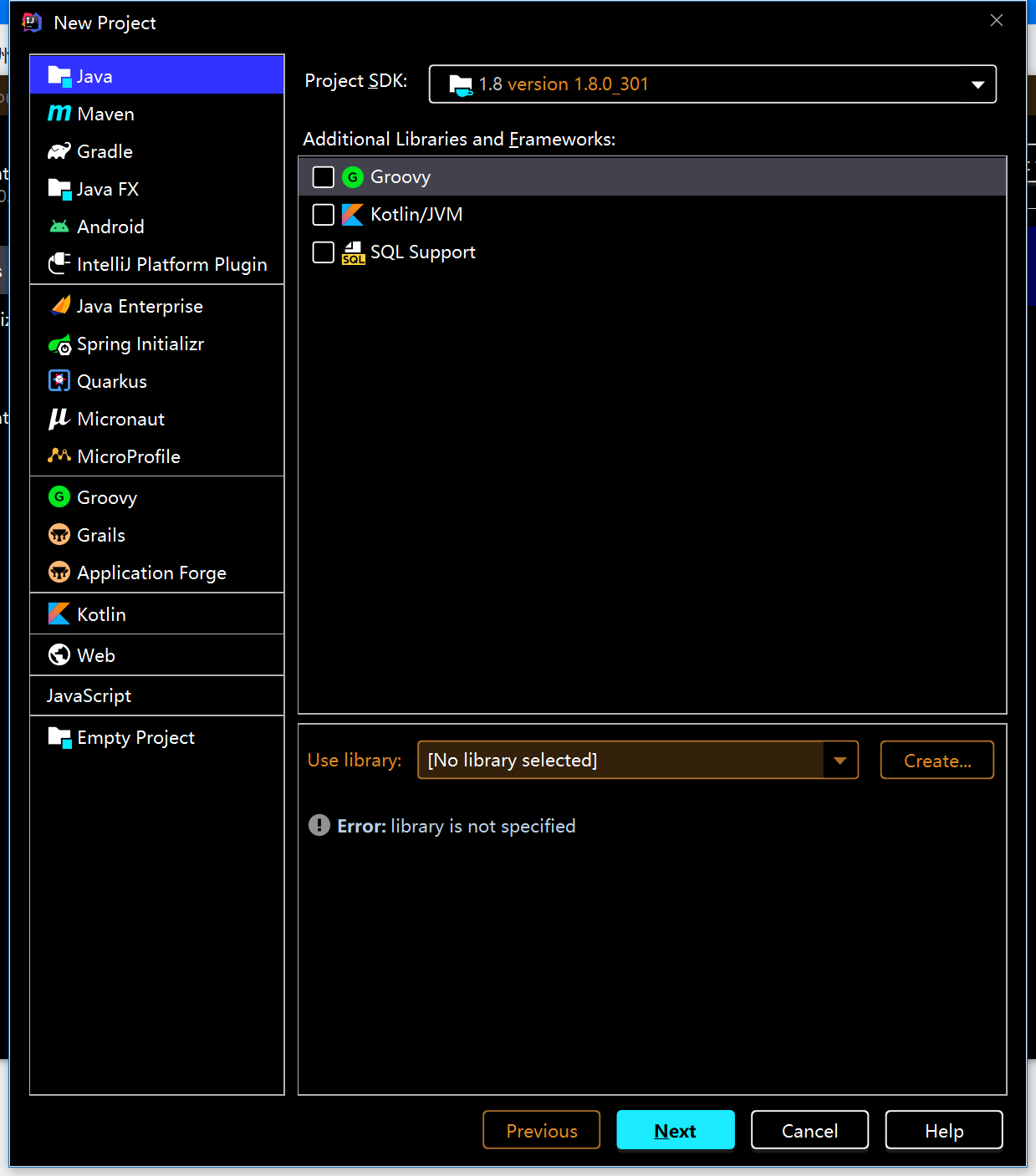
Task: Highlight the Kotlin/JVM framework icon
Action: pyautogui.click(x=353, y=215)
